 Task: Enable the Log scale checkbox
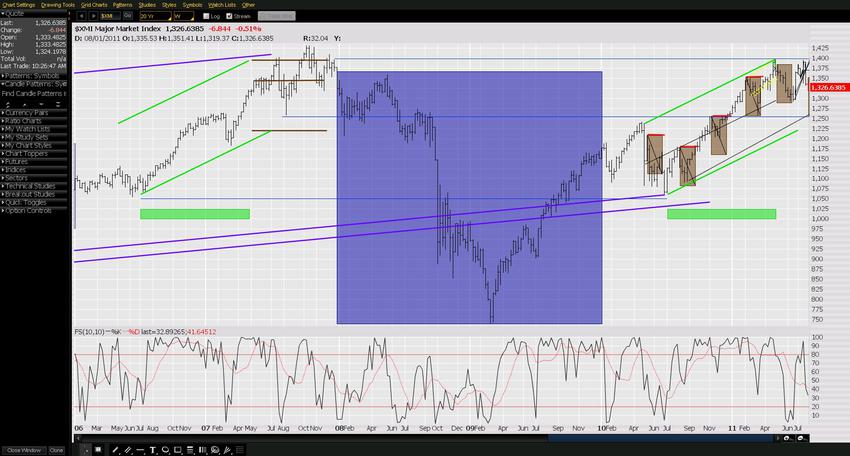coord(206,16)
